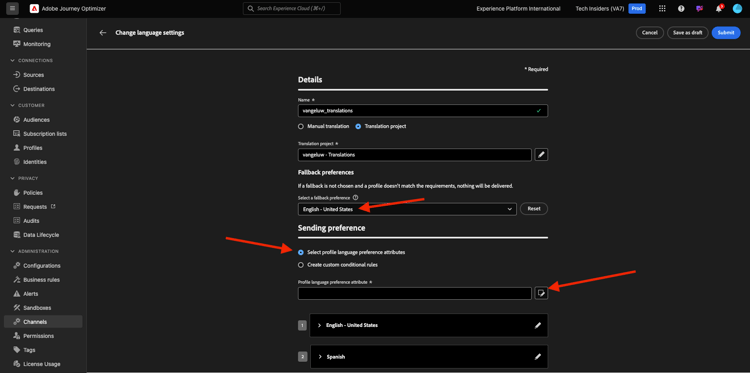The width and height of the screenshot is (750, 373).
Task: Click the Subscription lists sidebar icon
Action: tap(16, 134)
